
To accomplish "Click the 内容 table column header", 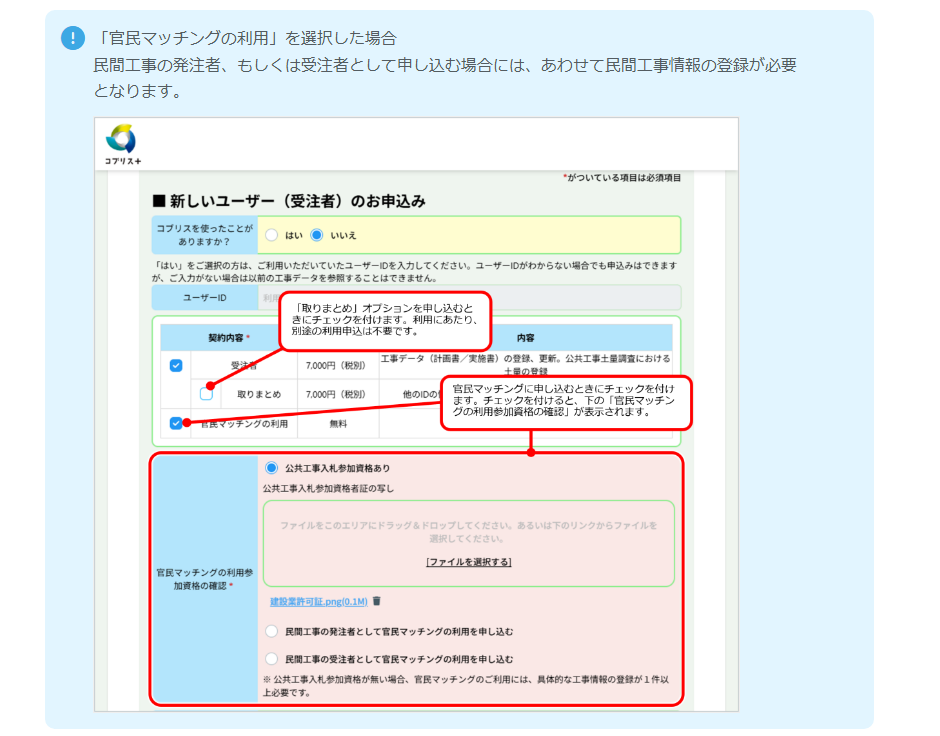I will point(525,338).
